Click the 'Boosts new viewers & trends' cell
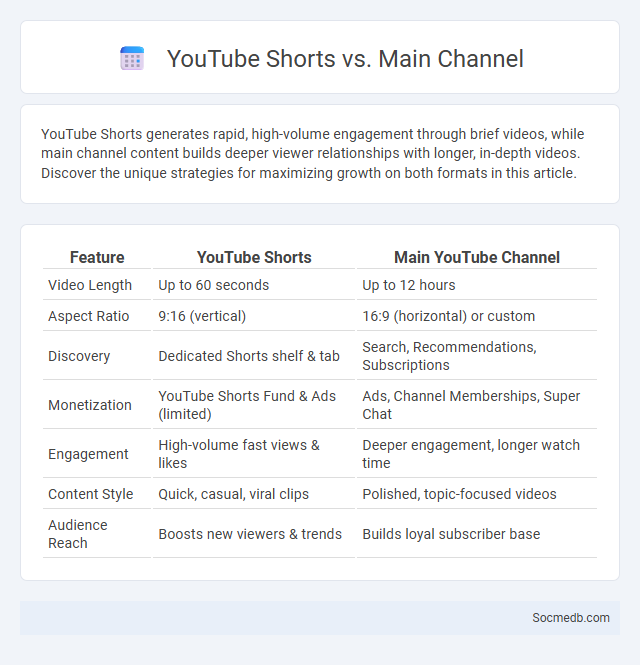The image size is (640, 665). pos(254,534)
